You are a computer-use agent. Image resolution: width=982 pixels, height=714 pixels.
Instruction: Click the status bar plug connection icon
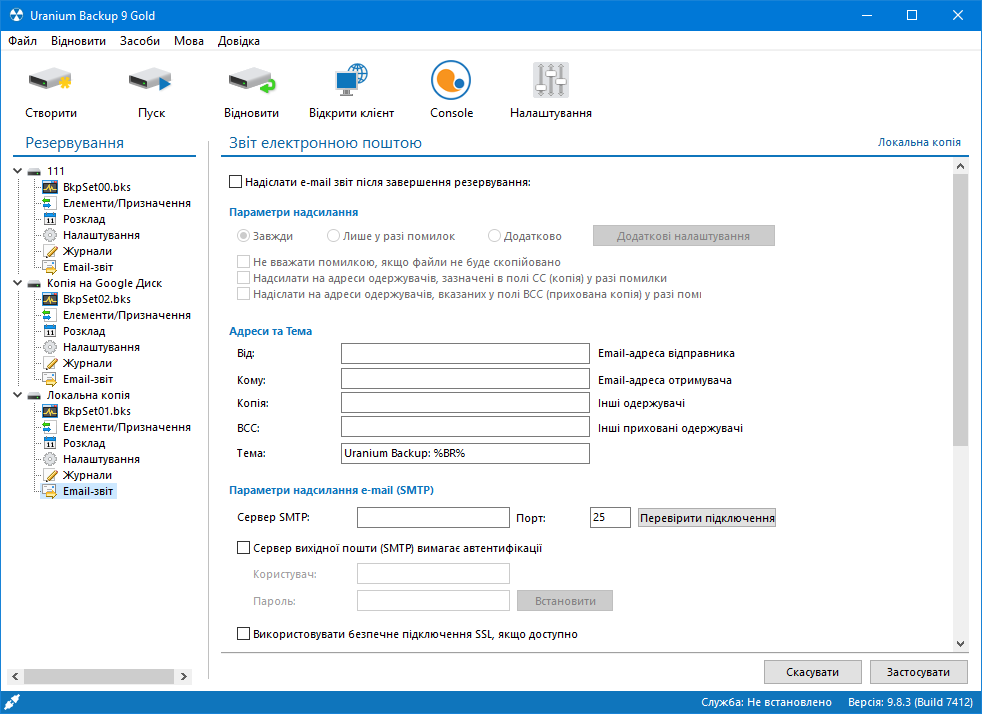(12, 701)
